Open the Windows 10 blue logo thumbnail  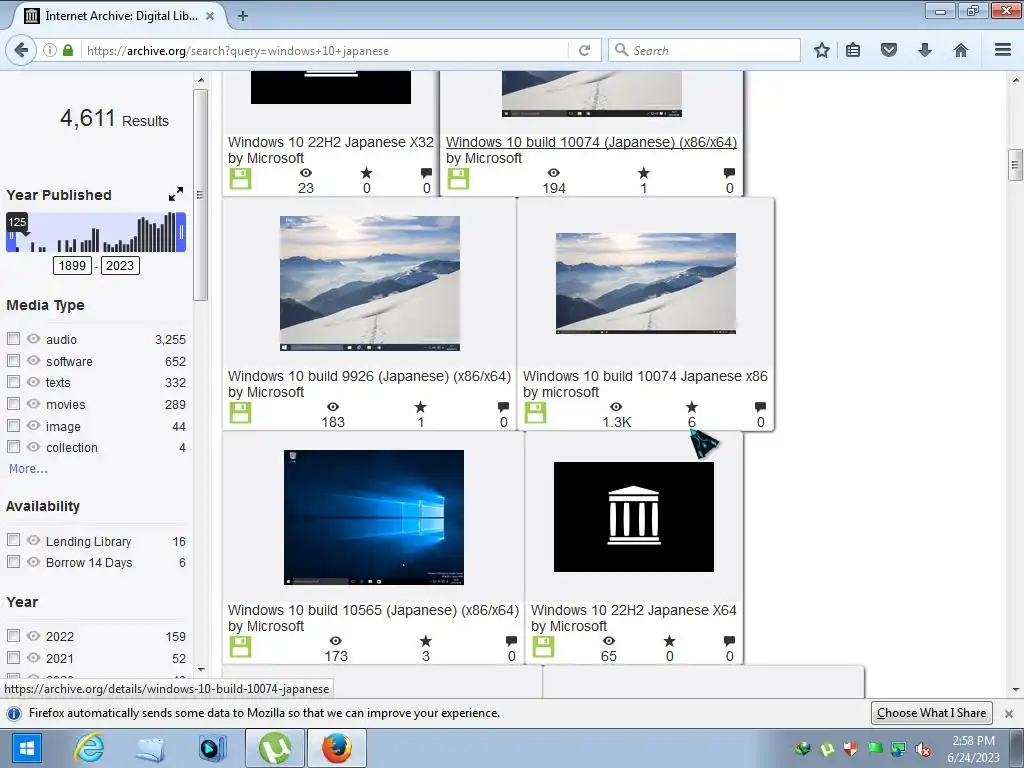click(374, 517)
